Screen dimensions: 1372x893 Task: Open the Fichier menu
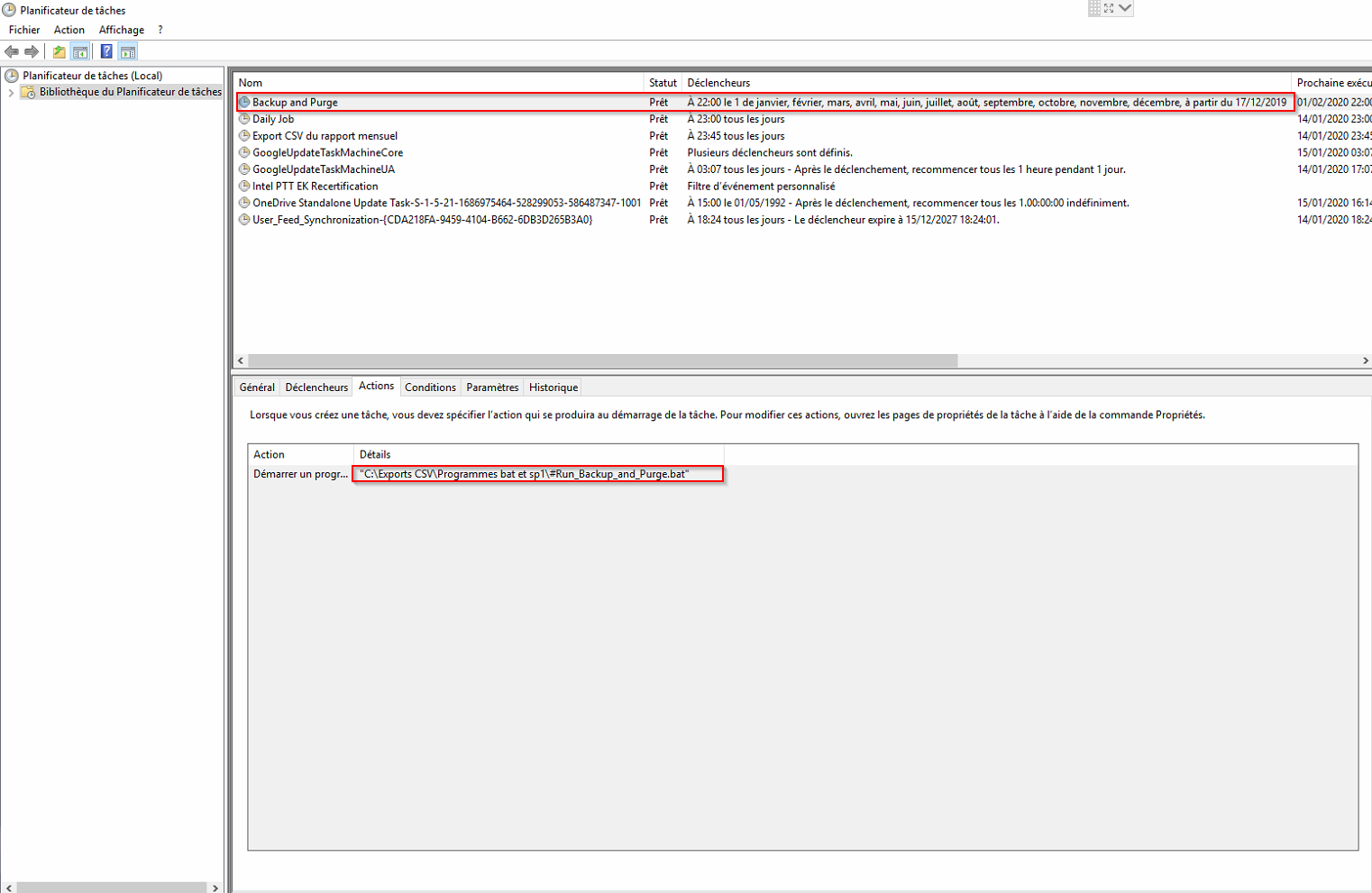pyautogui.click(x=24, y=30)
